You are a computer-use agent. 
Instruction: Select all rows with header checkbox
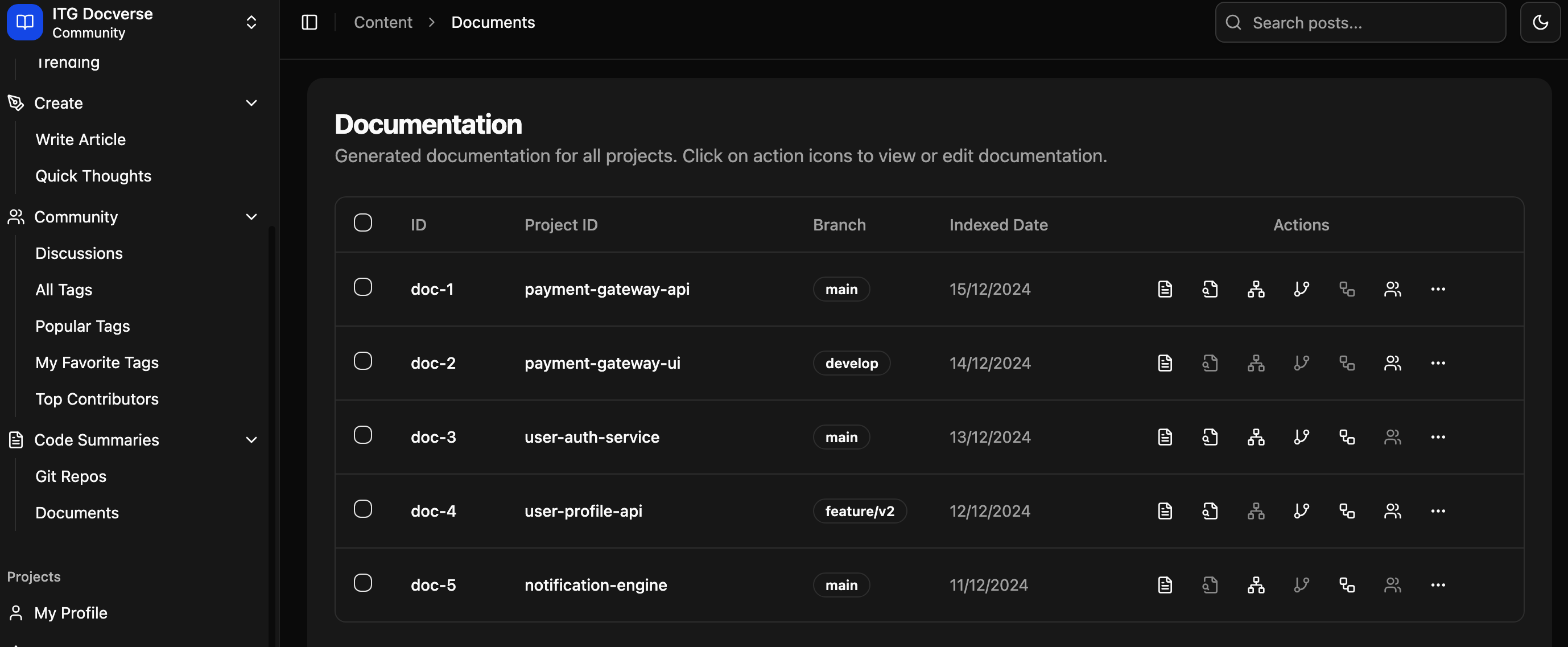(363, 222)
